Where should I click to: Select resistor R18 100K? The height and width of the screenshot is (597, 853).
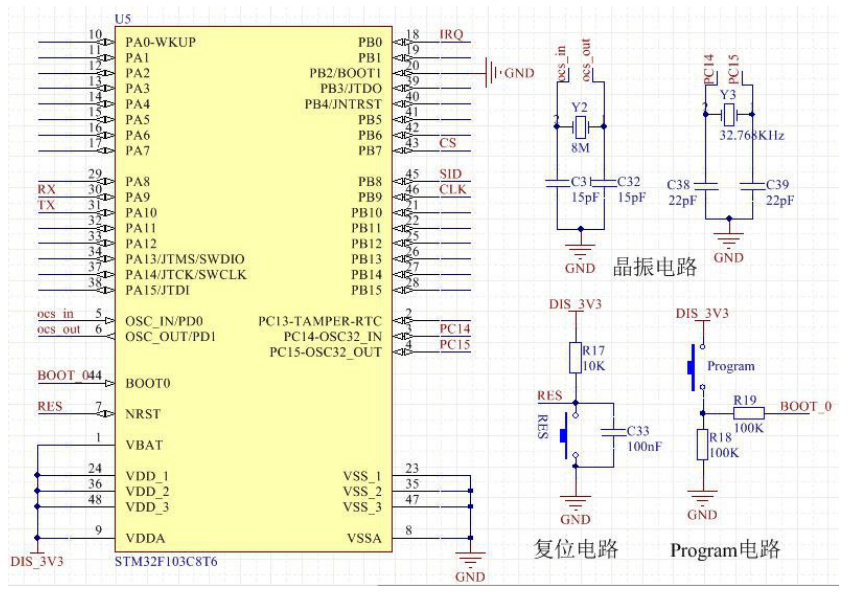pos(702,445)
